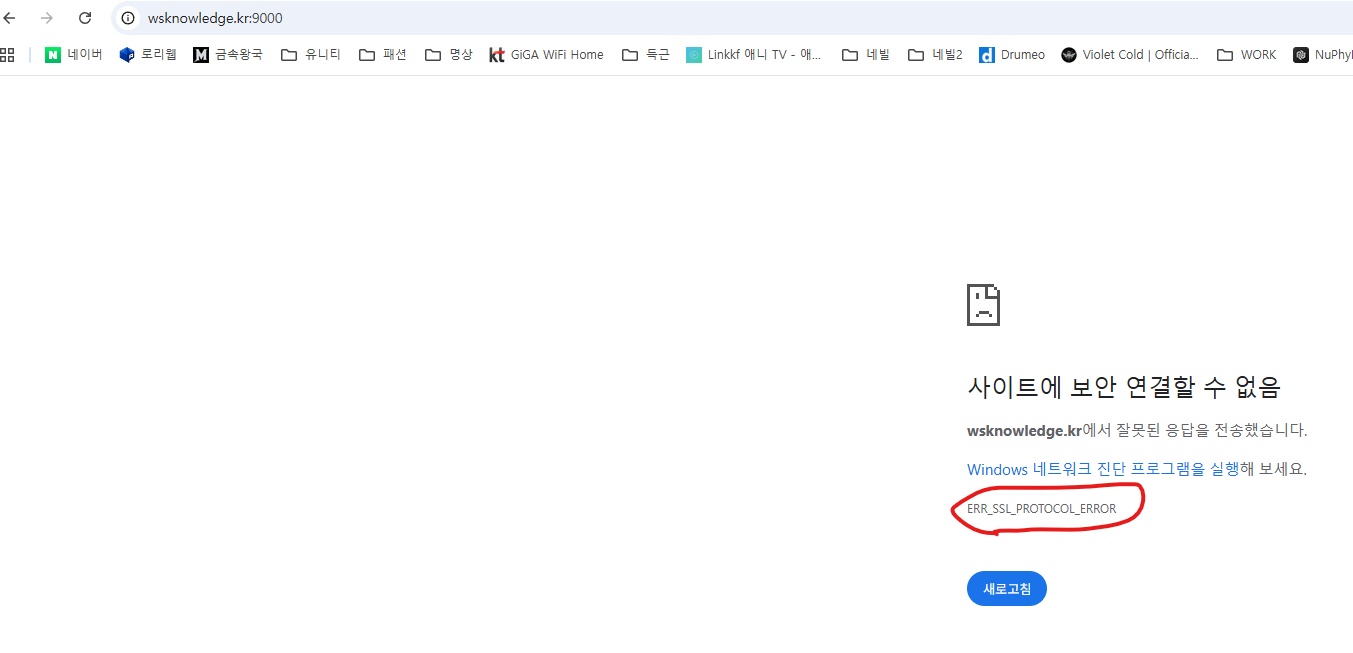Viewport: 1353px width, 653px height.
Task: Expand the WORK bookmark folder
Action: 1247,55
